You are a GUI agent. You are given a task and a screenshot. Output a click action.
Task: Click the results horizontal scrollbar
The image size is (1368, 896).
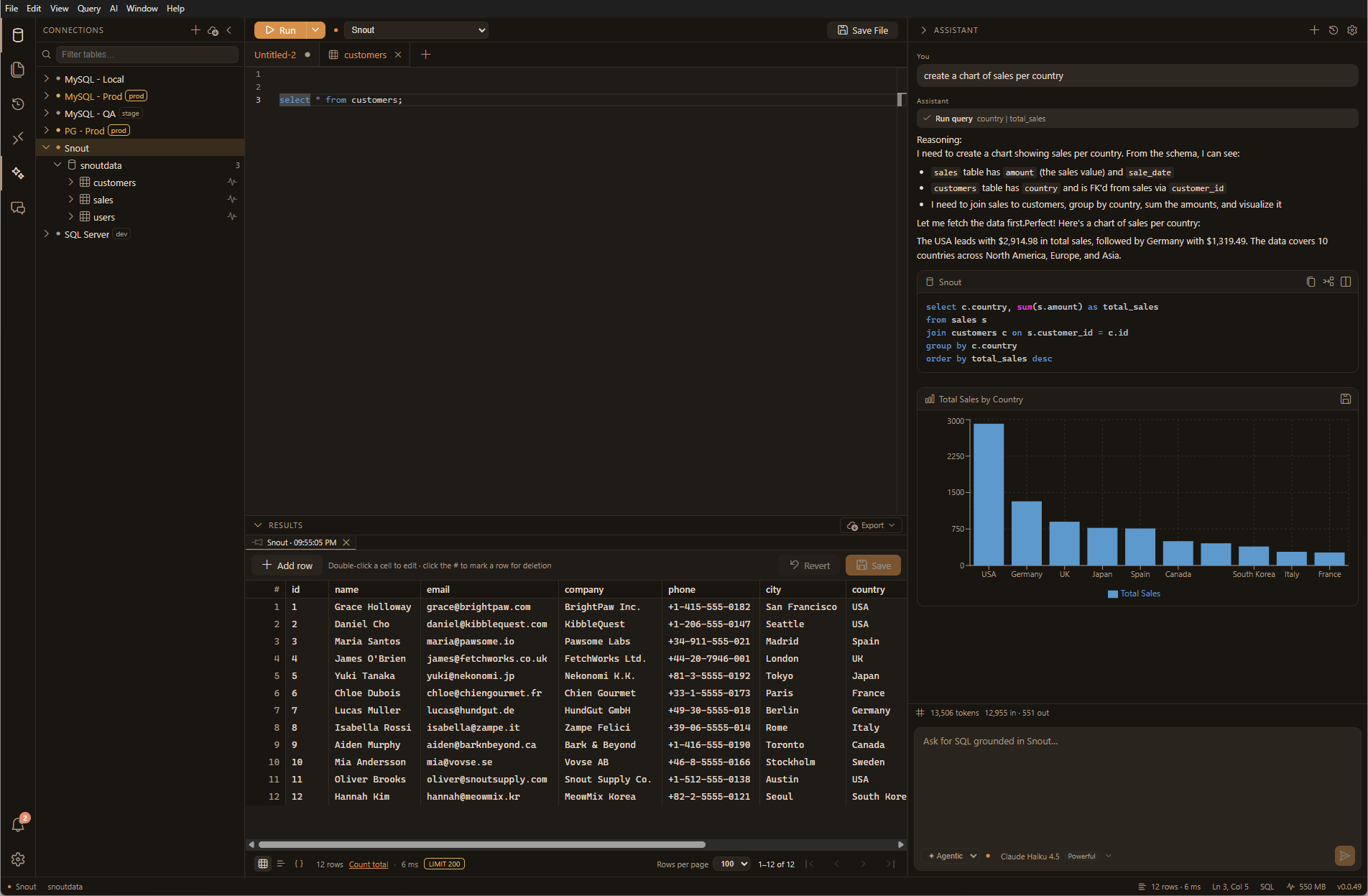coord(481,844)
